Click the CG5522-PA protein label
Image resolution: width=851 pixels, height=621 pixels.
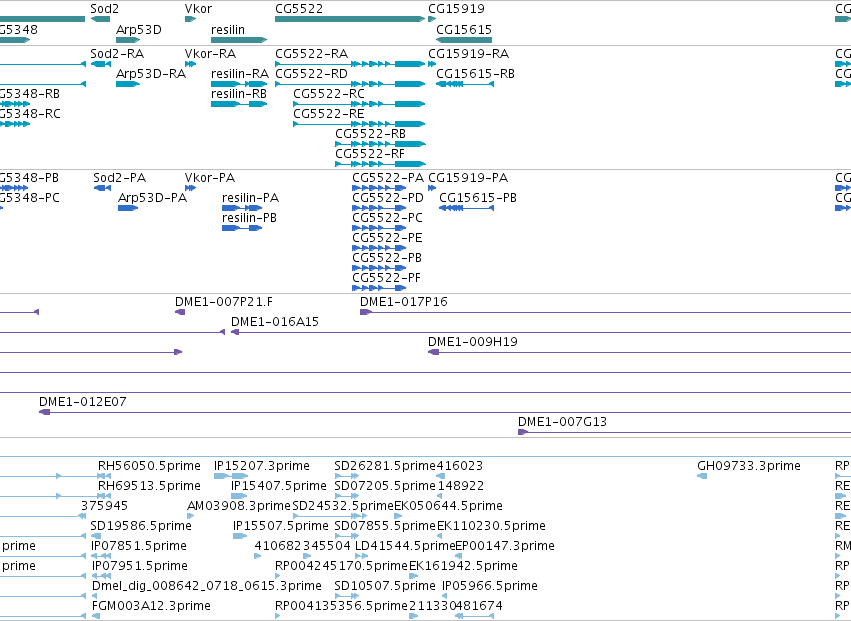388,178
